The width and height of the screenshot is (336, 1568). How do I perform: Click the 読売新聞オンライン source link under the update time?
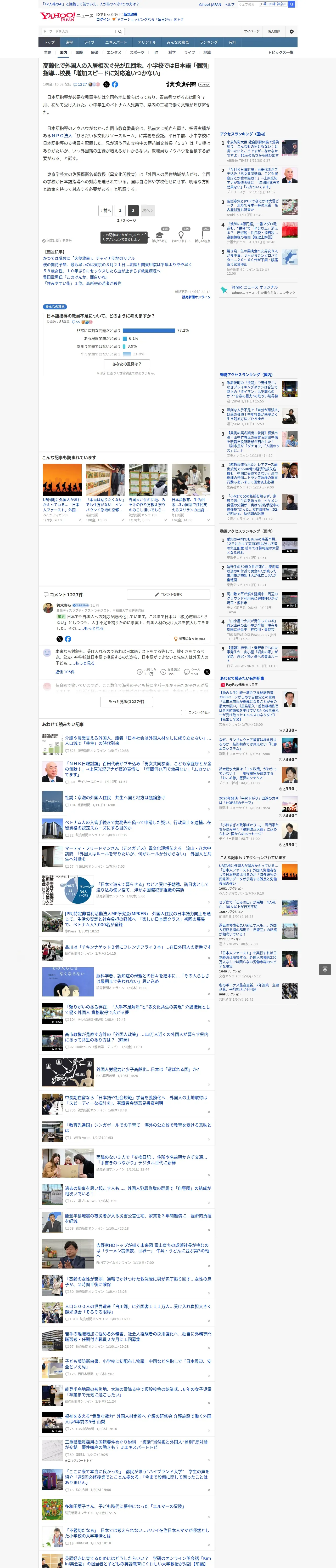click(196, 297)
